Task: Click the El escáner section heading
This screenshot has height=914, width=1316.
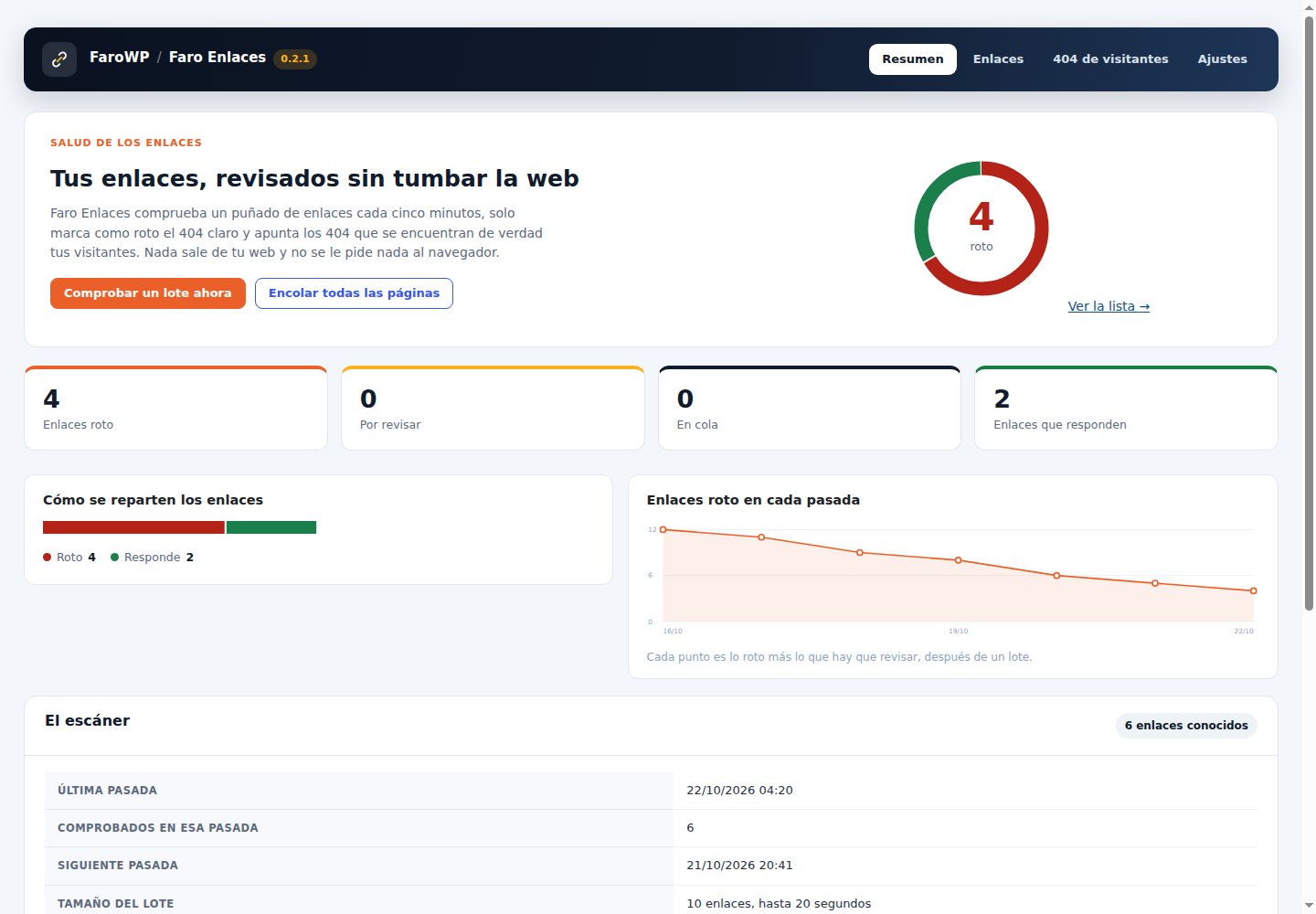Action: coord(88,721)
